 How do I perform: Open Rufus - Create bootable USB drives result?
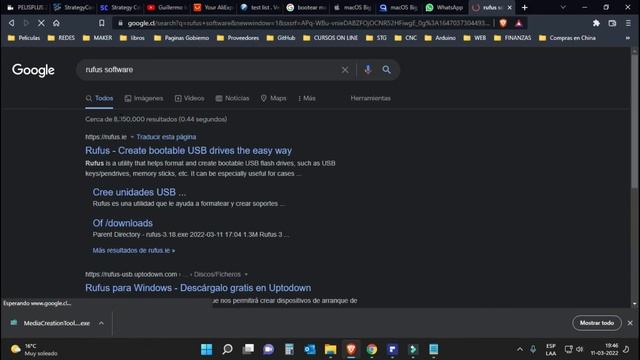(x=189, y=151)
